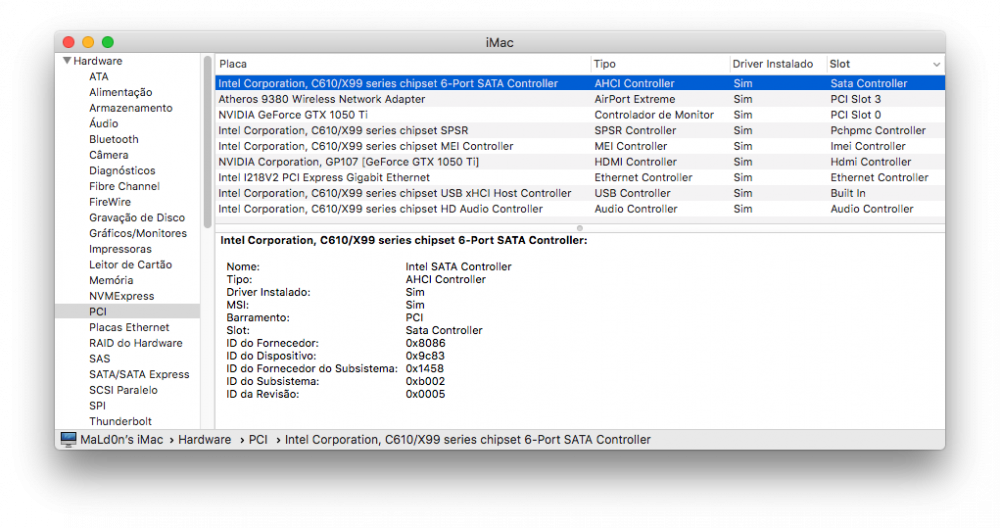Screen dimensions: 1000x528
Task: Click ID do Fornecedor value 0x8086
Action: tap(425, 343)
